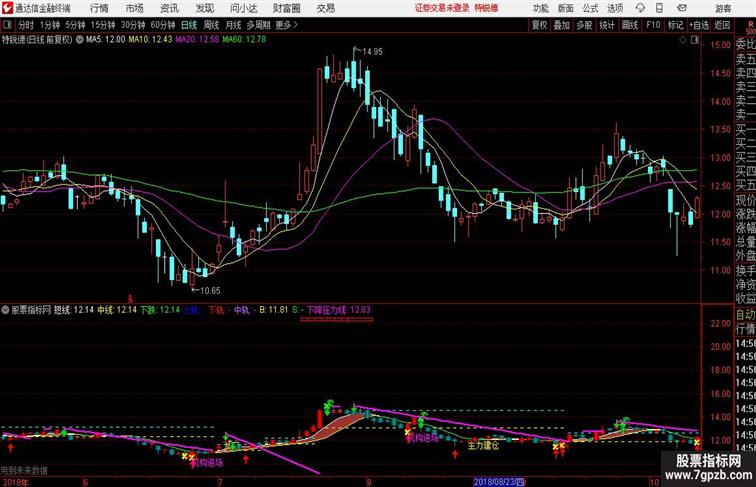Expand the MA indicator settings arrow
Screen dimensions: 756x487
pos(80,40)
